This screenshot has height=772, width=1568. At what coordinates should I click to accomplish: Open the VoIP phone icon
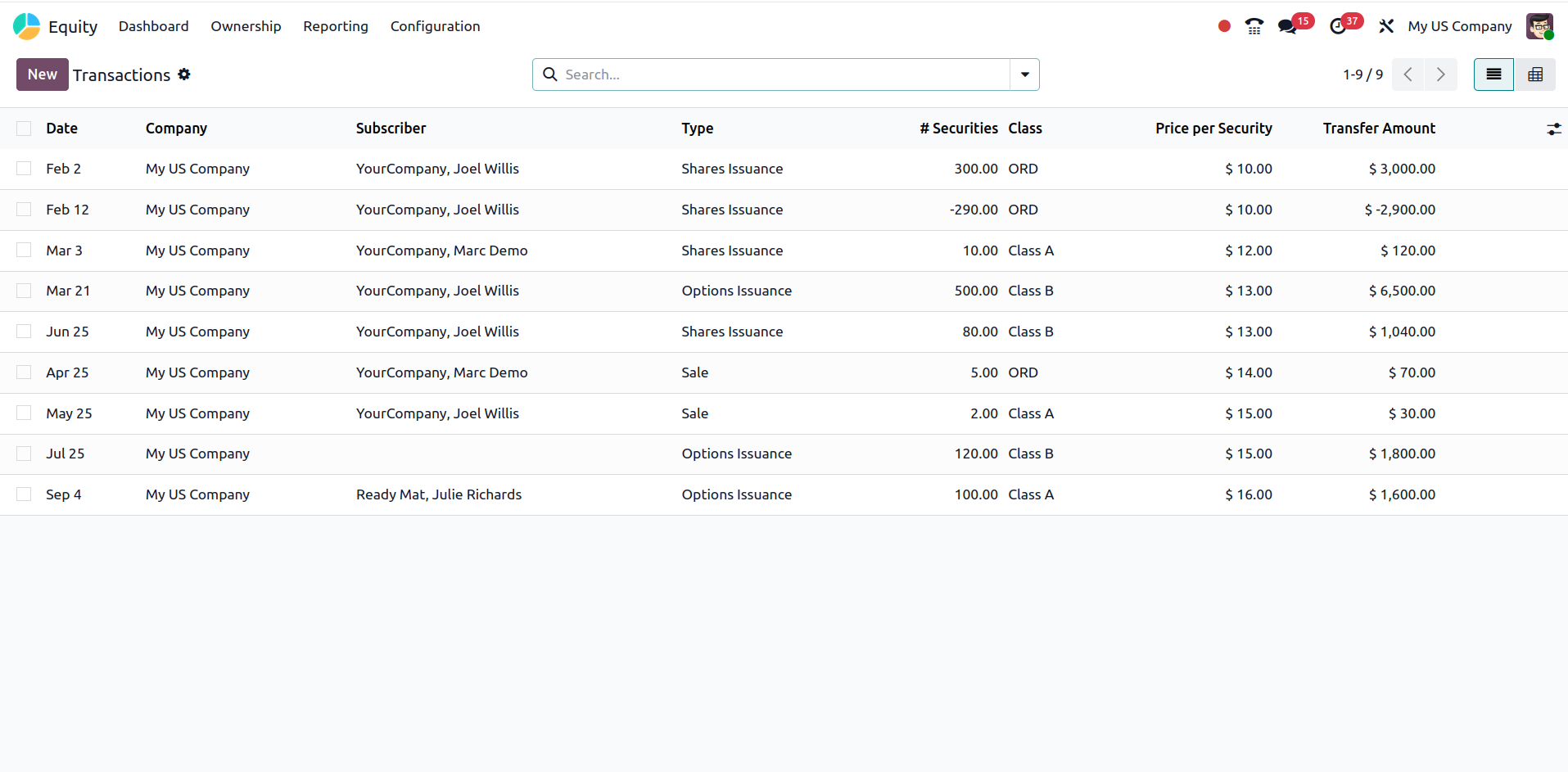pos(1254,26)
